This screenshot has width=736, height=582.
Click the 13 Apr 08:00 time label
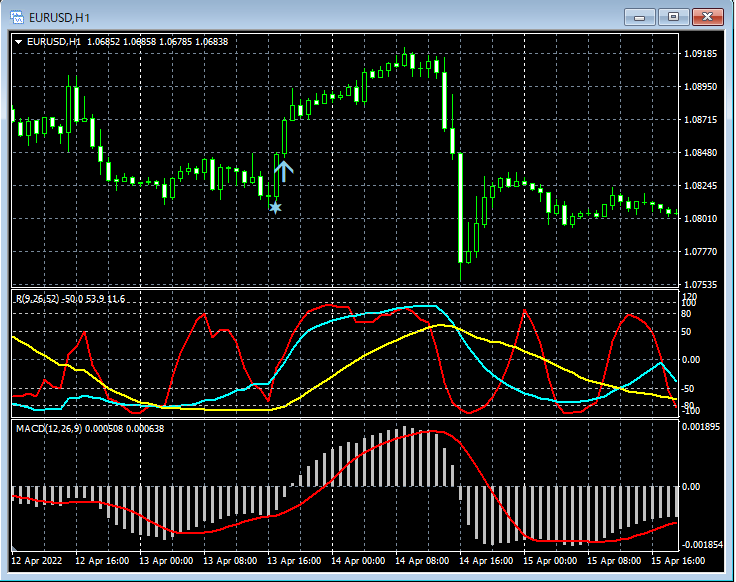point(230,561)
